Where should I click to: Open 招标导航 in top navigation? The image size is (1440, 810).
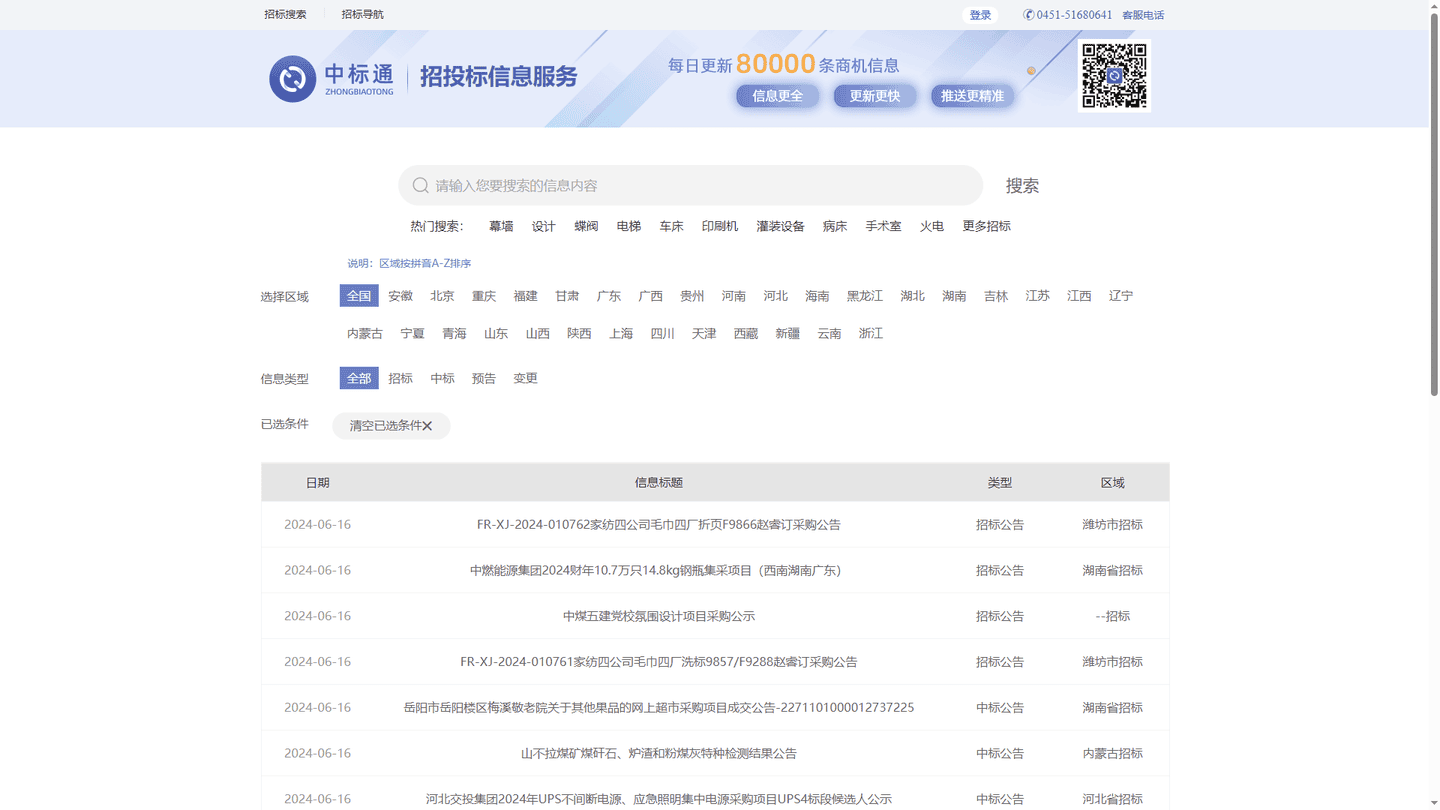pyautogui.click(x=362, y=15)
